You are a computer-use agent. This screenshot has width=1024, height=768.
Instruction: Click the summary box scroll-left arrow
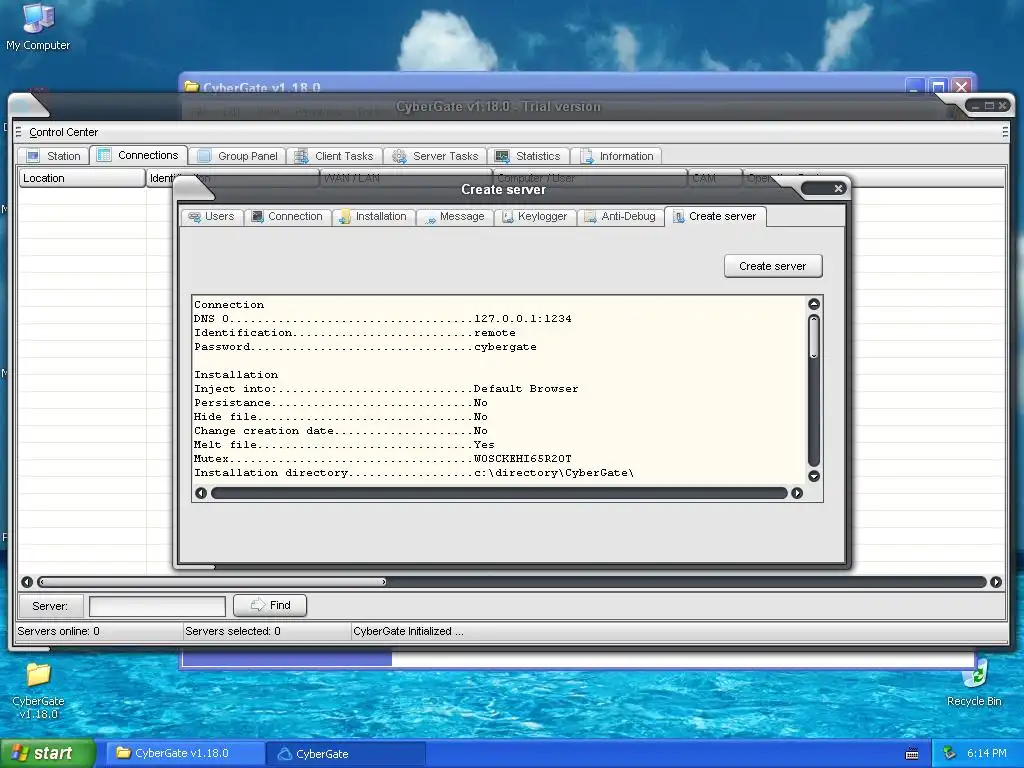point(201,493)
